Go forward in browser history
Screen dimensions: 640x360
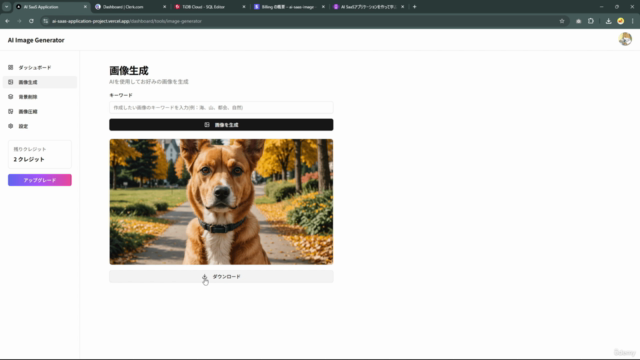pos(19,21)
